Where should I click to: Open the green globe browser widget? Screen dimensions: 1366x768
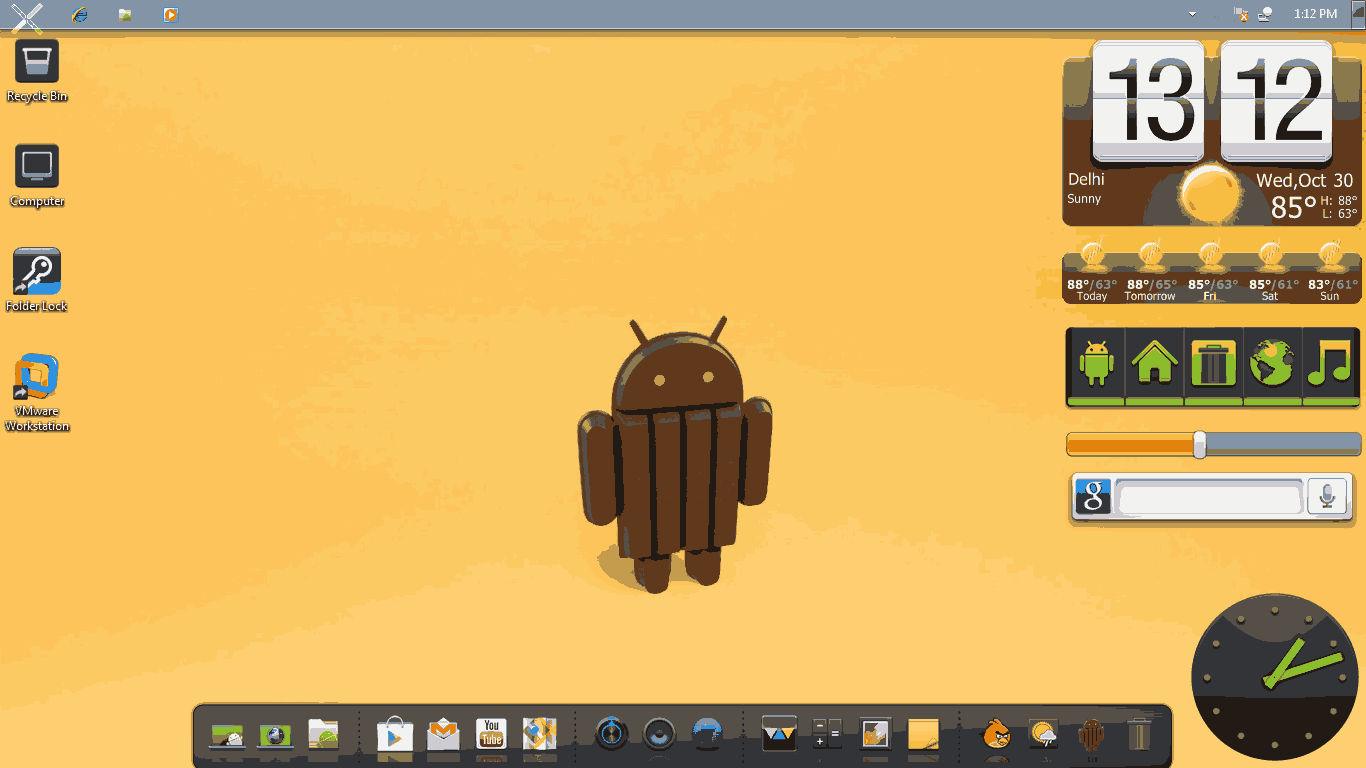[x=1272, y=364]
